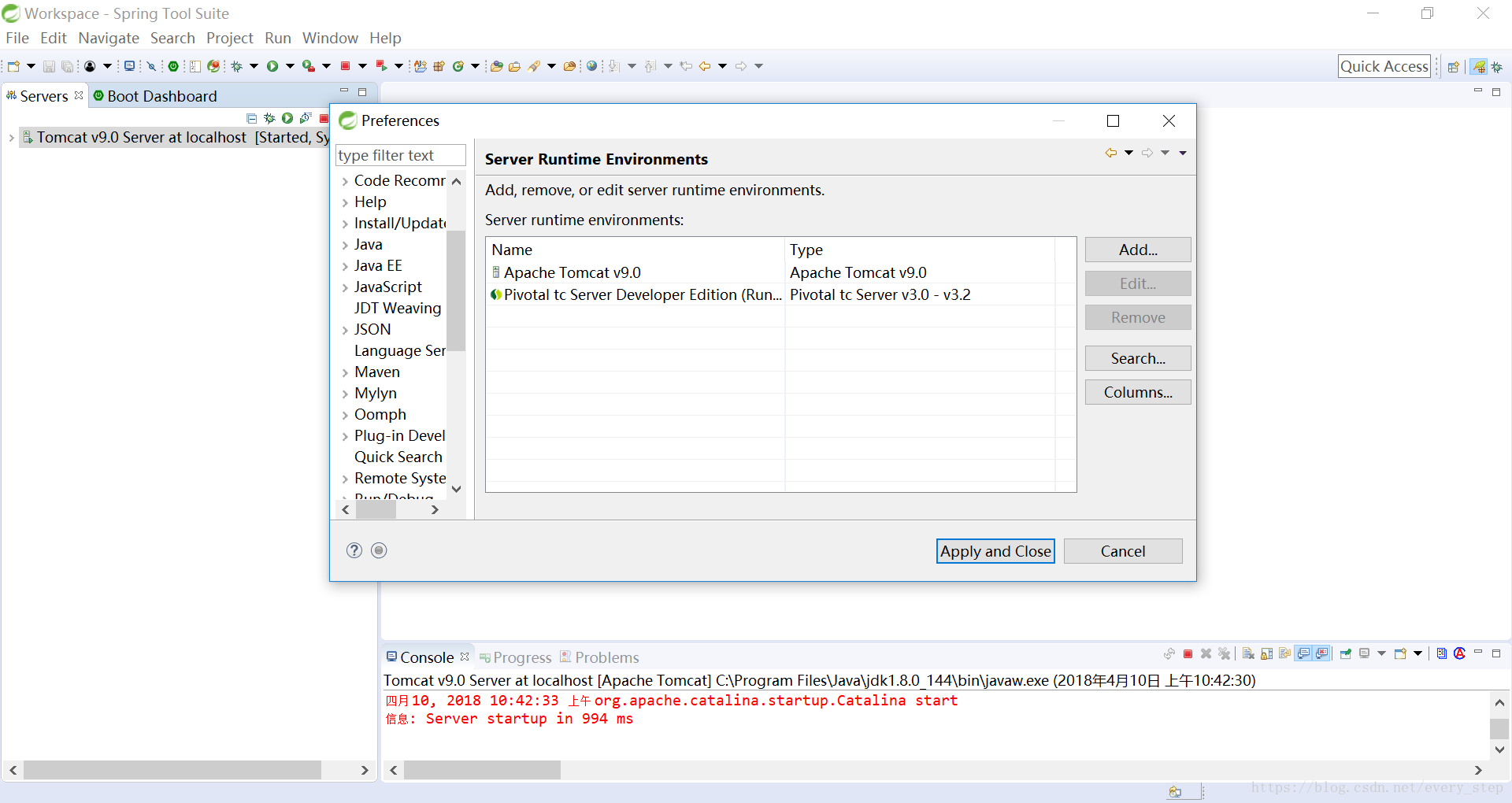Image resolution: width=1512 pixels, height=803 pixels.
Task: Click the Console horizontal scrollbar thumb
Action: [482, 770]
